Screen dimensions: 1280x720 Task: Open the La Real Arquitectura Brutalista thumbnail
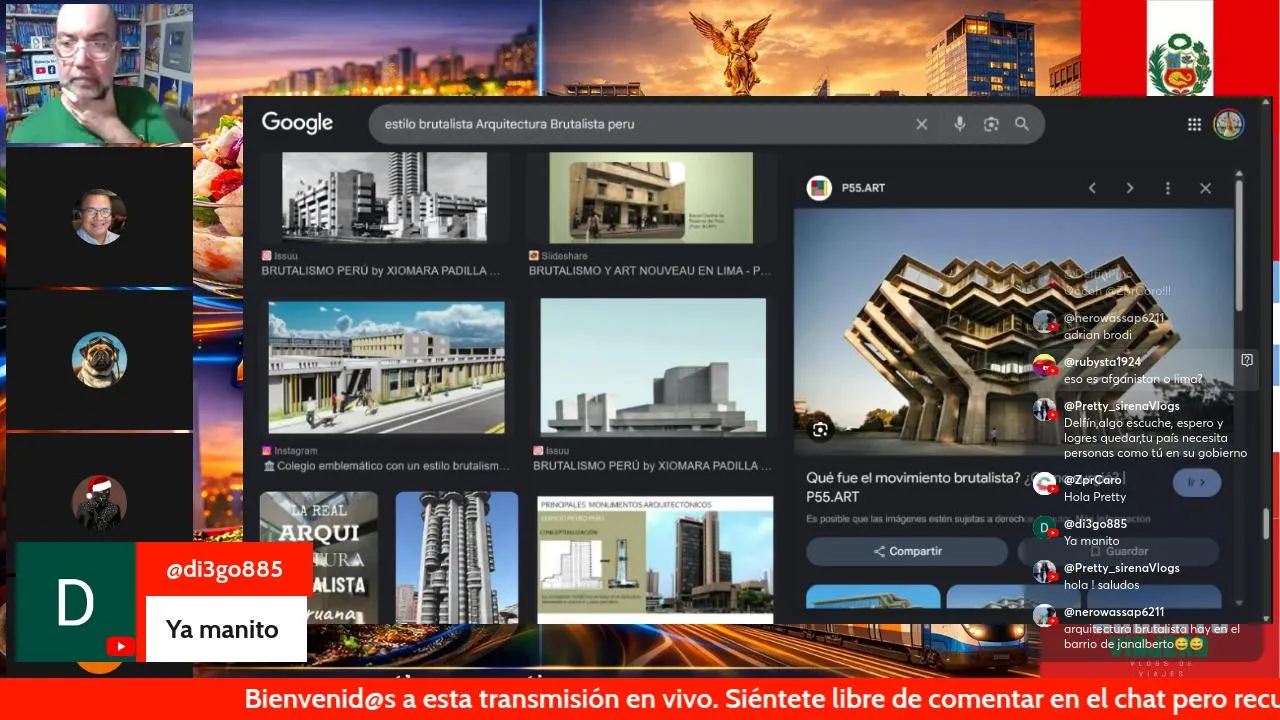coord(319,557)
